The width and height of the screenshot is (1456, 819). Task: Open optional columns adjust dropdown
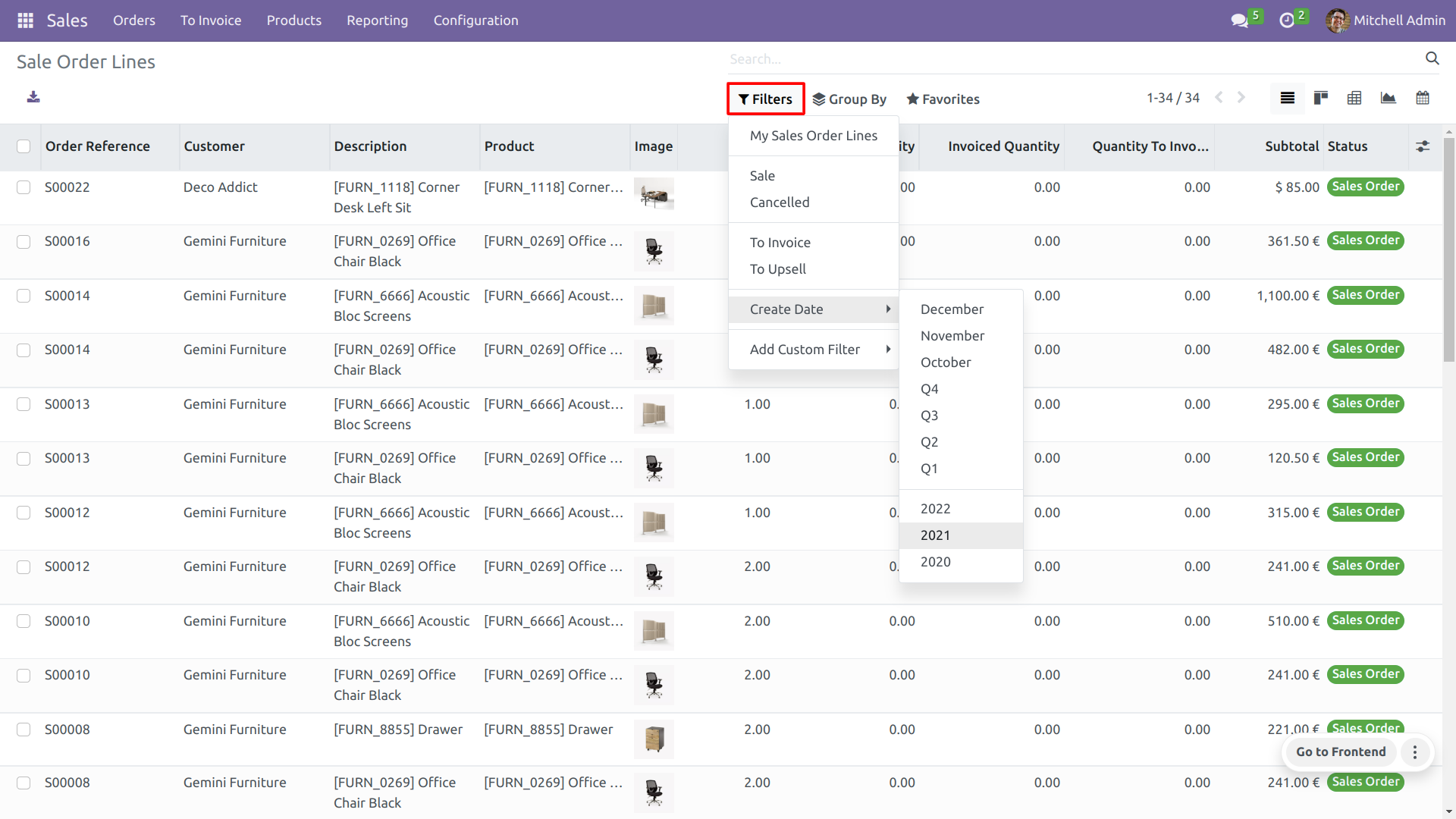[x=1423, y=146]
